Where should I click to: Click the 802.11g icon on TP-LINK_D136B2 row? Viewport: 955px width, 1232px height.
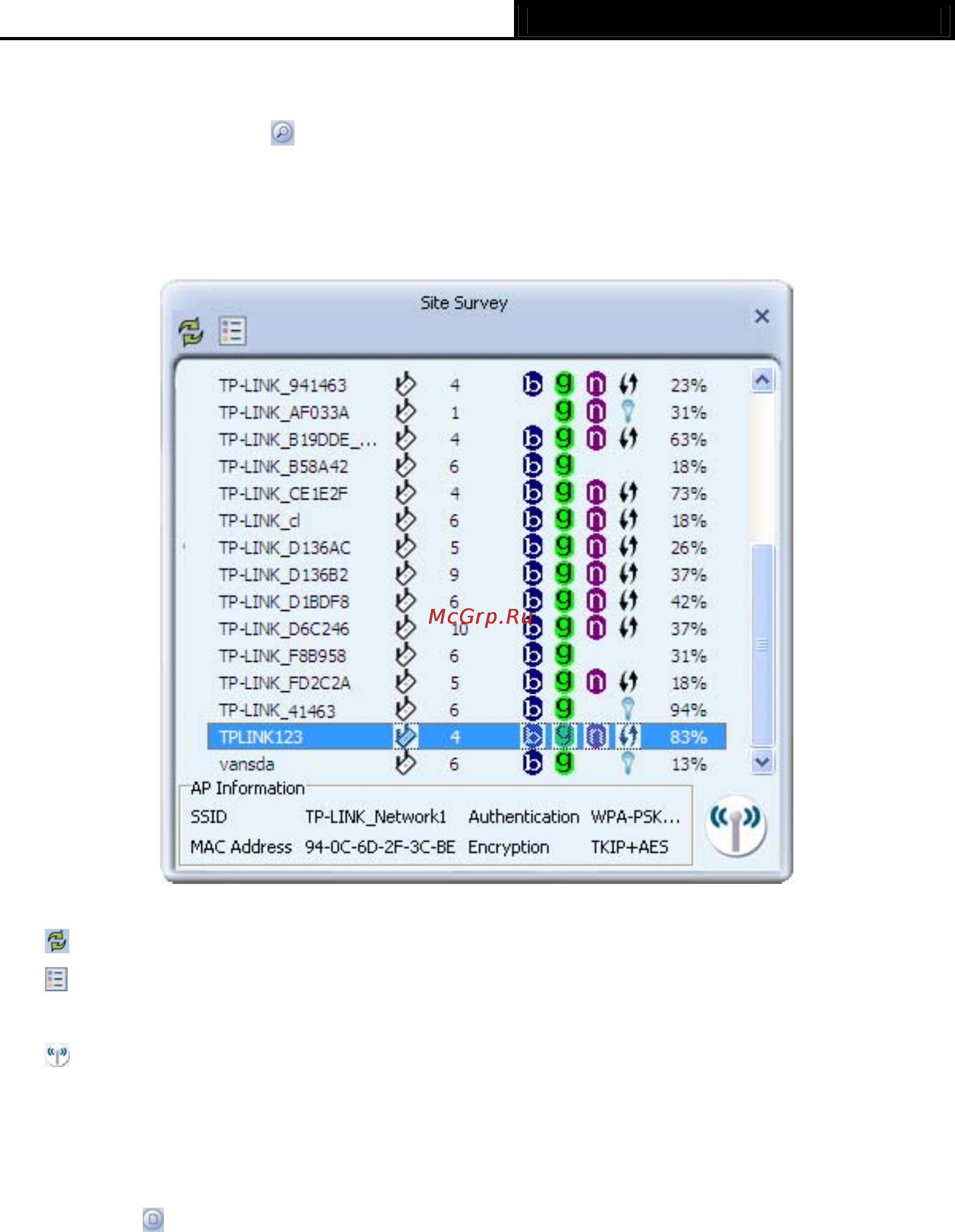pos(563,573)
